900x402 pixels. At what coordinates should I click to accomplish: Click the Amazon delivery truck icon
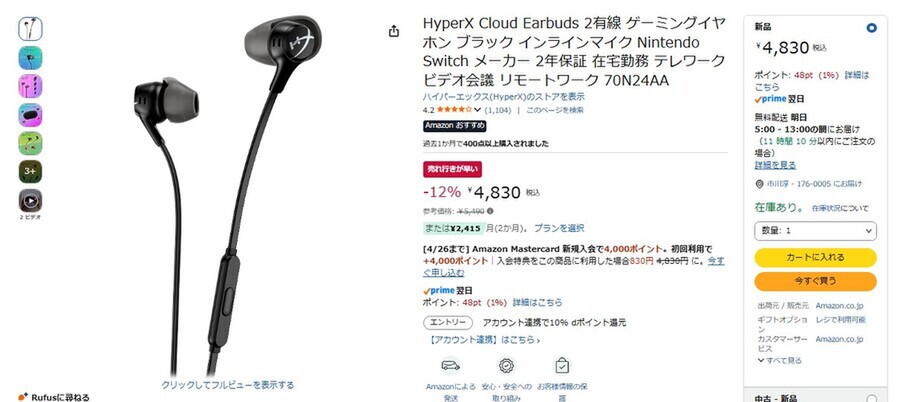coord(451,365)
